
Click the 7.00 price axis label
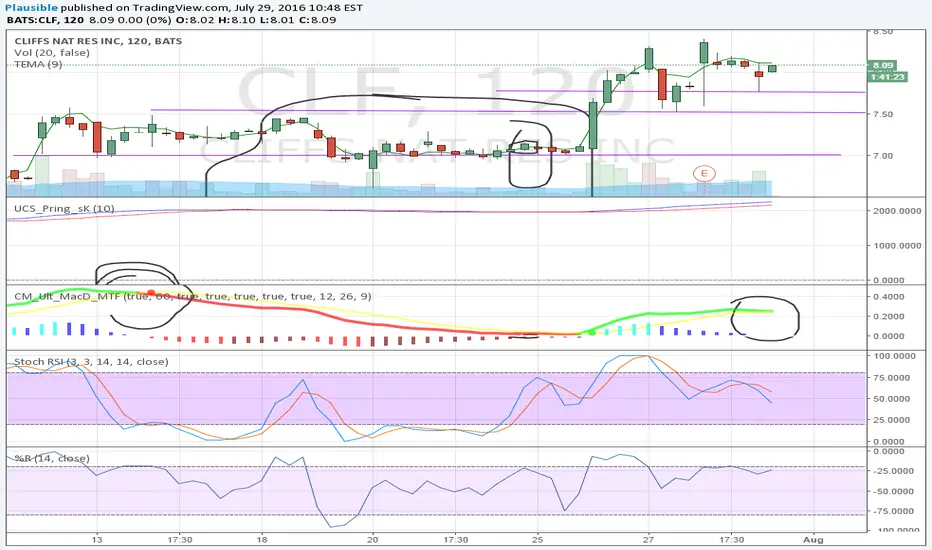883,156
